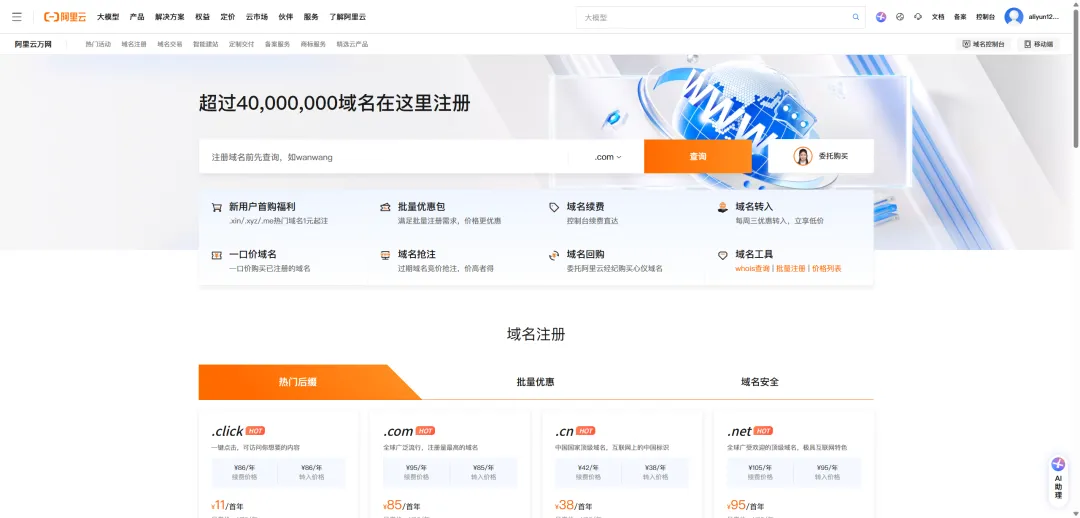1080x518 pixels.
Task: Open the 产品 top menu
Action: [137, 17]
